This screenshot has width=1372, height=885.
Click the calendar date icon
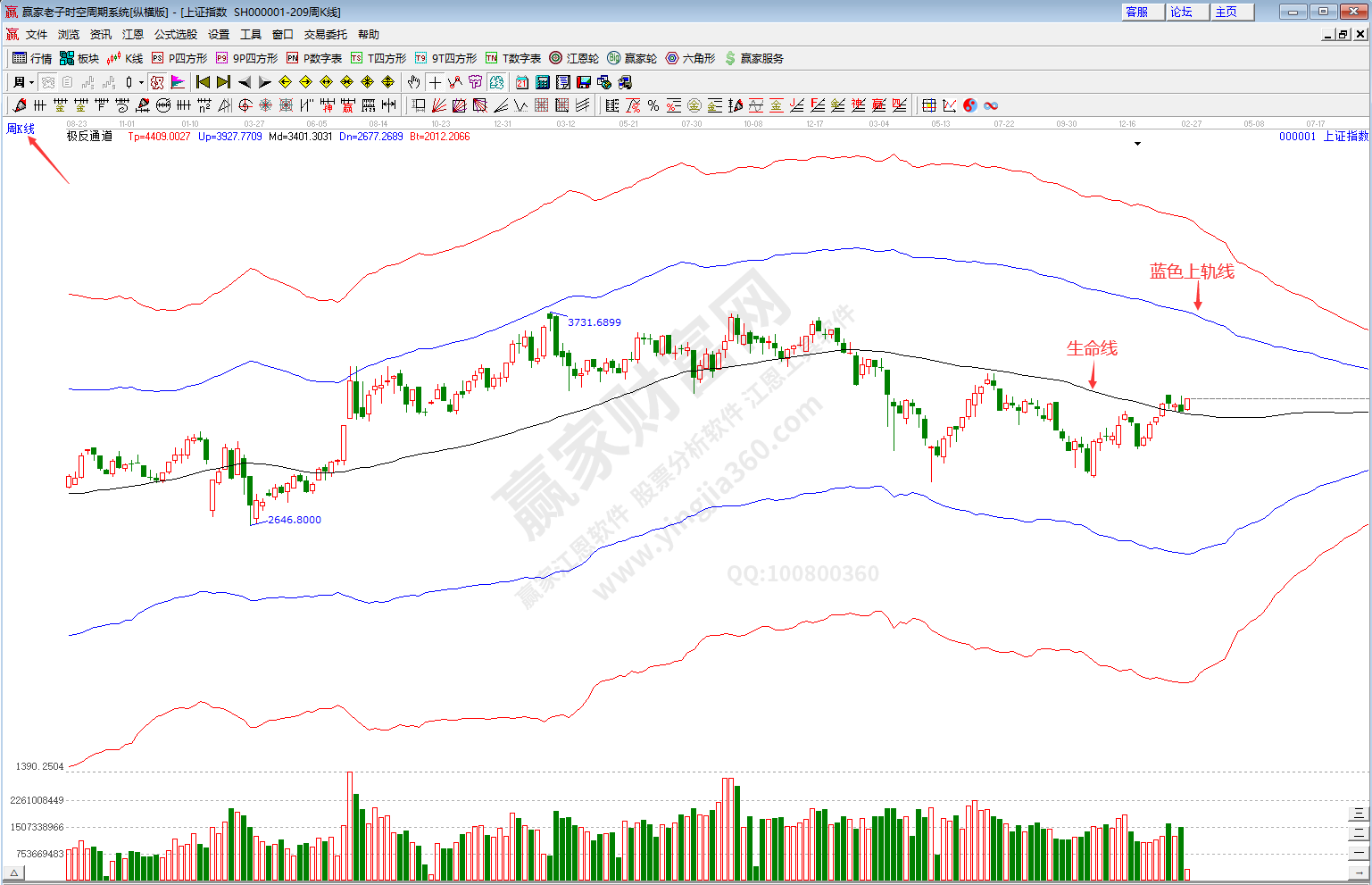(x=521, y=82)
